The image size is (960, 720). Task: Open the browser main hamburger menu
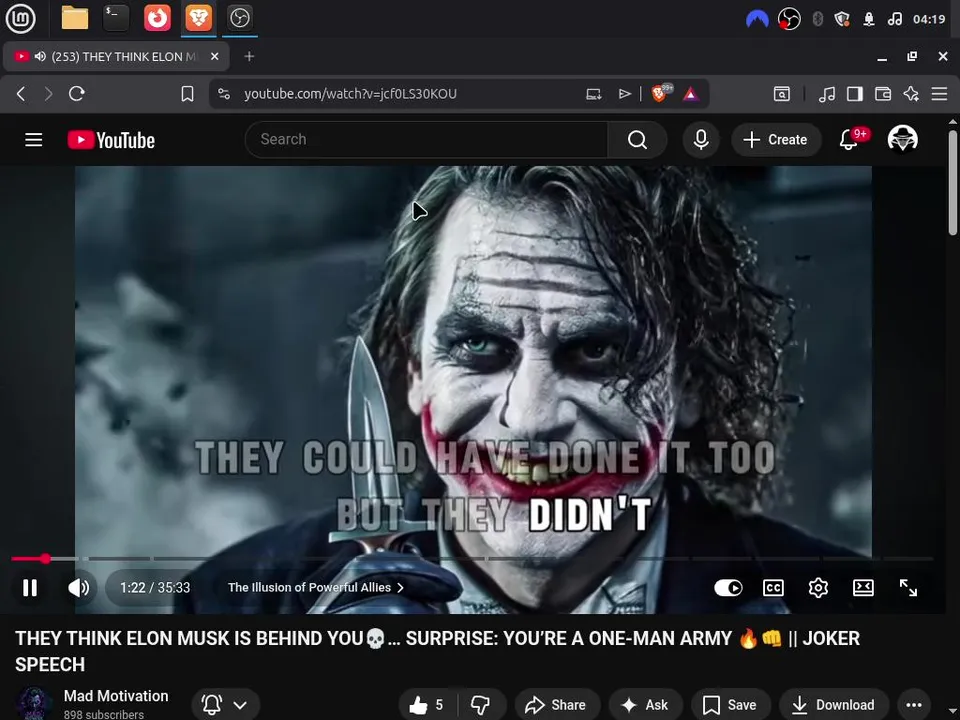(x=939, y=94)
